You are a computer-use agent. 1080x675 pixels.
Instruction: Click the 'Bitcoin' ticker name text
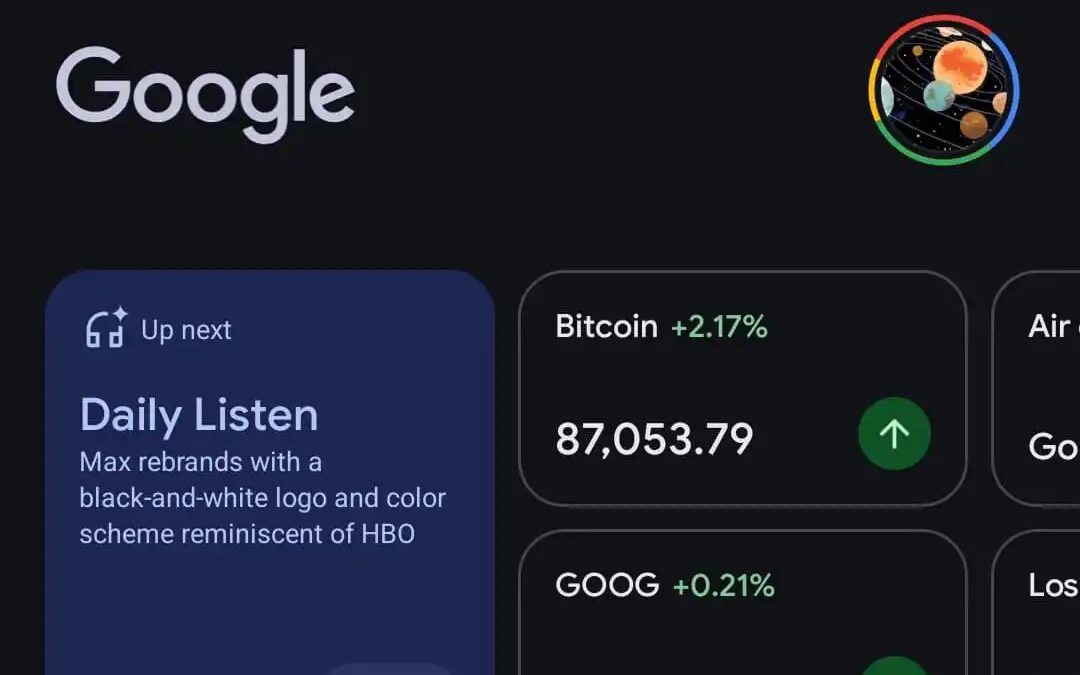click(x=606, y=326)
